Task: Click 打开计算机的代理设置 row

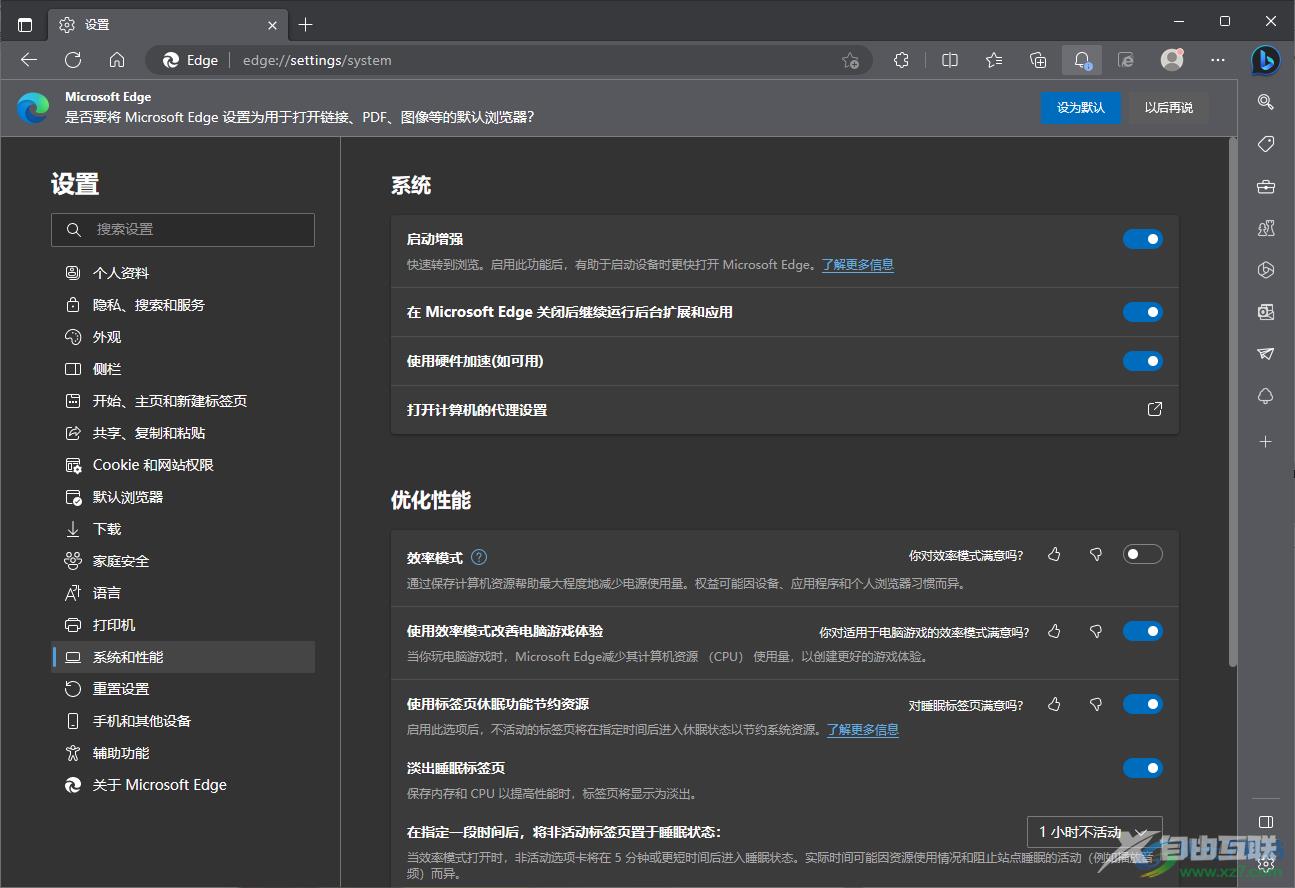Action: coord(785,410)
